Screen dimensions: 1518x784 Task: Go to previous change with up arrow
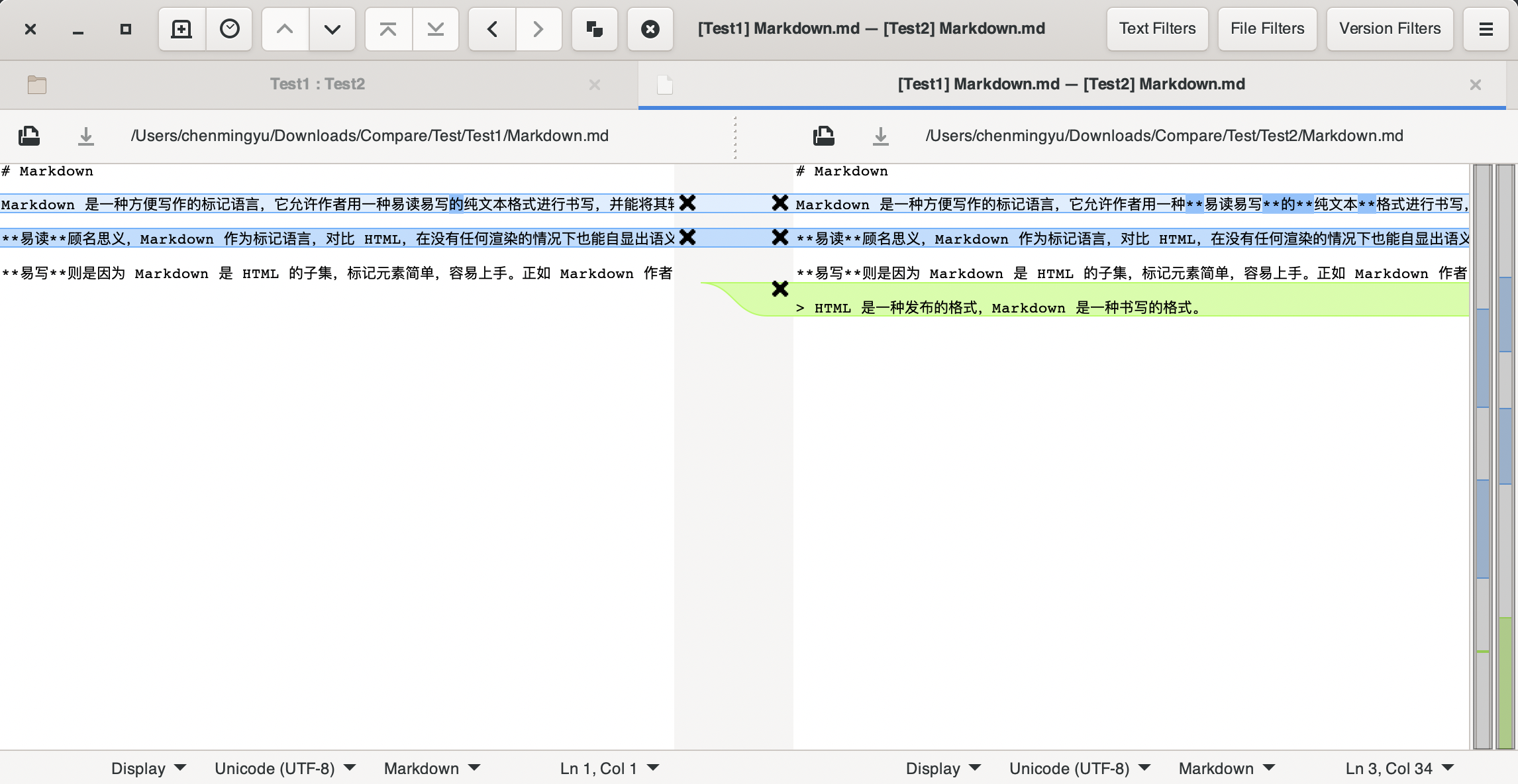click(x=285, y=29)
